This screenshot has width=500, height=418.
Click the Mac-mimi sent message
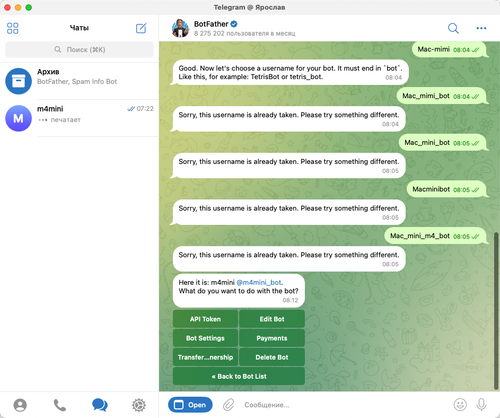(449, 49)
